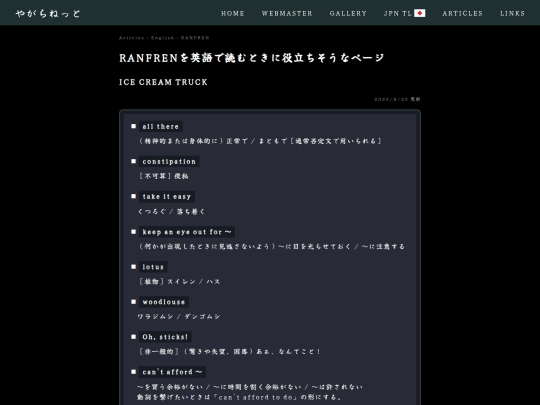Click the ICE CREAM TRUCK heading

point(163,82)
